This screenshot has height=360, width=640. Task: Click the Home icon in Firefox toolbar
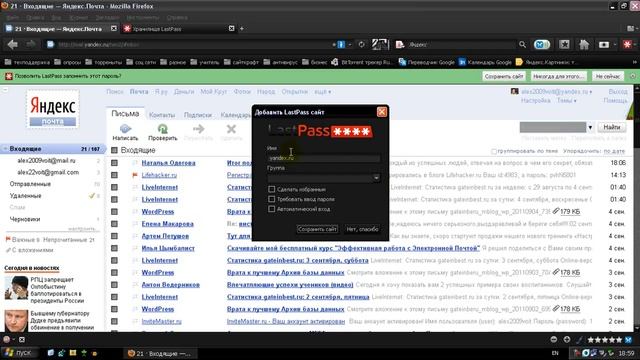584,44
